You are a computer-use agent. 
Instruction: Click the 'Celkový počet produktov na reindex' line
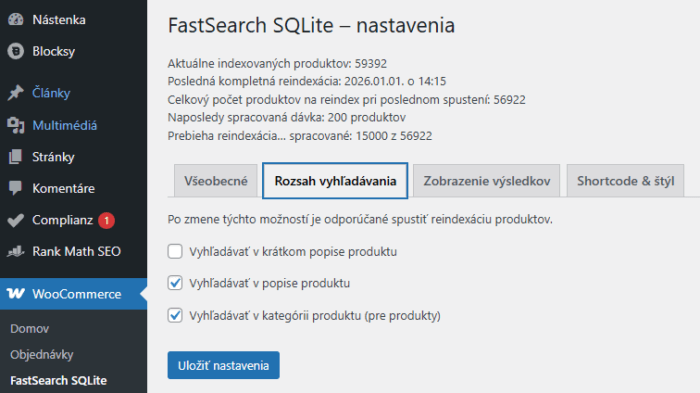click(346, 100)
